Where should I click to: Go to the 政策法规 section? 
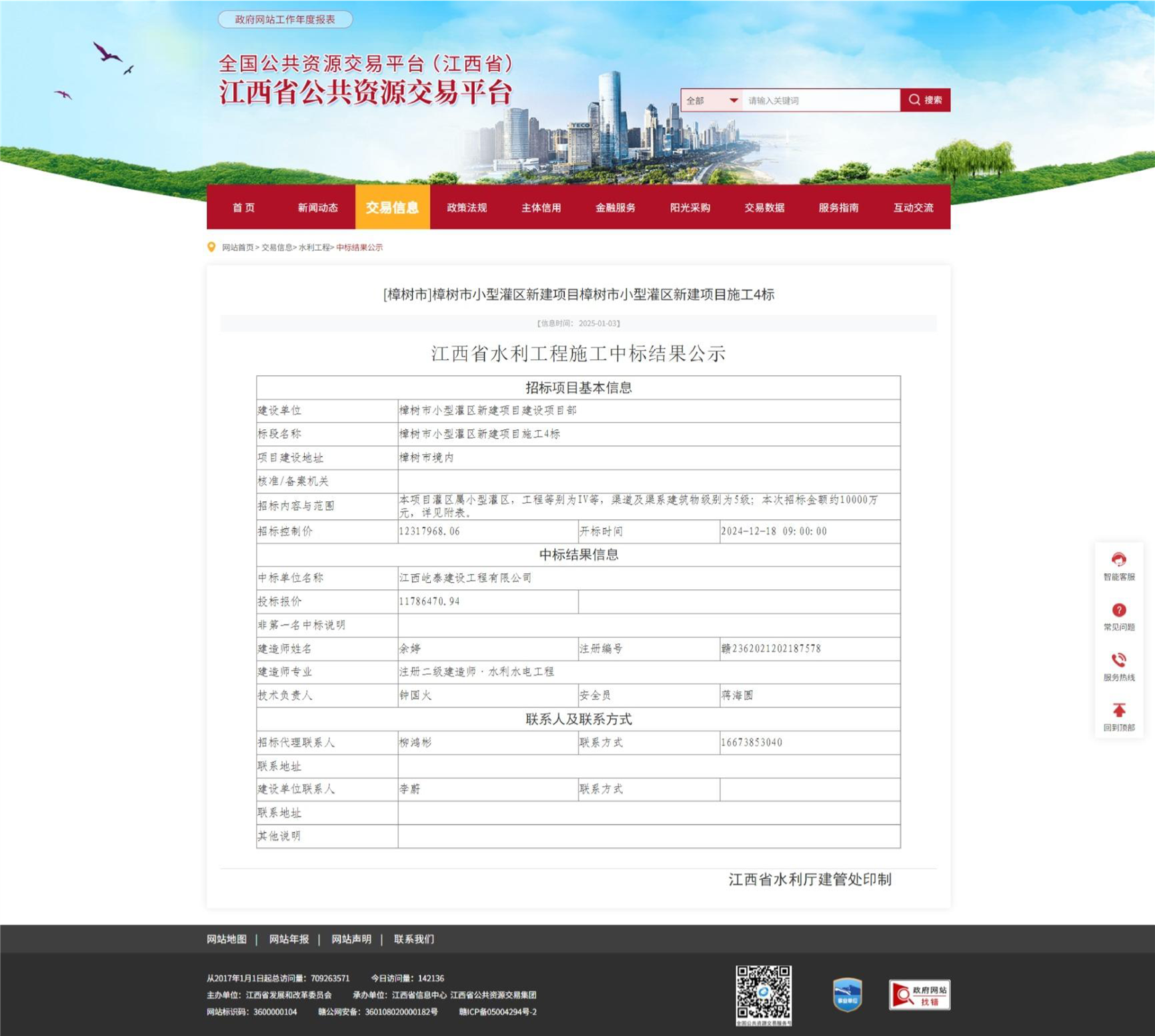467,208
